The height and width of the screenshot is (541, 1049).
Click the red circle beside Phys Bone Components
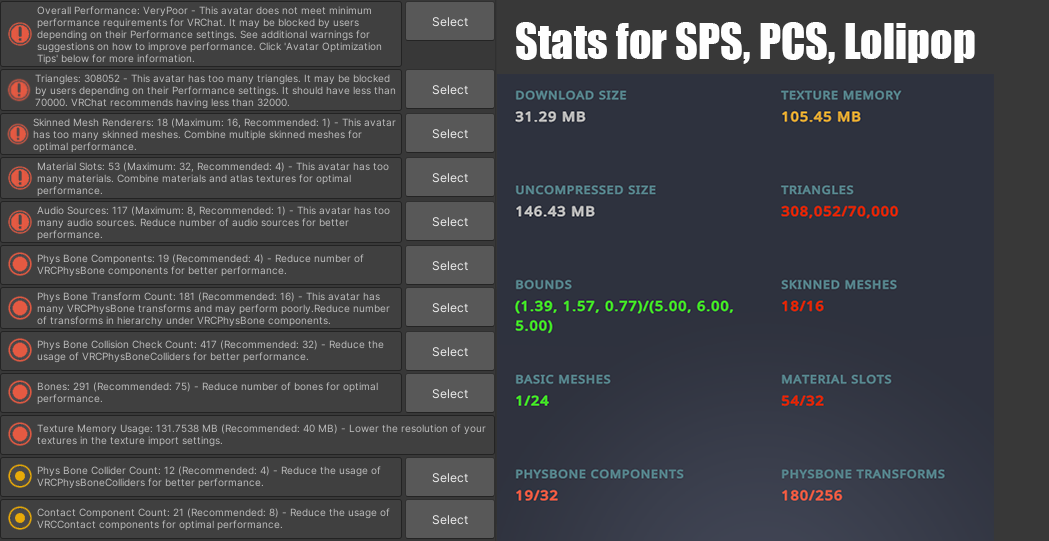point(20,265)
